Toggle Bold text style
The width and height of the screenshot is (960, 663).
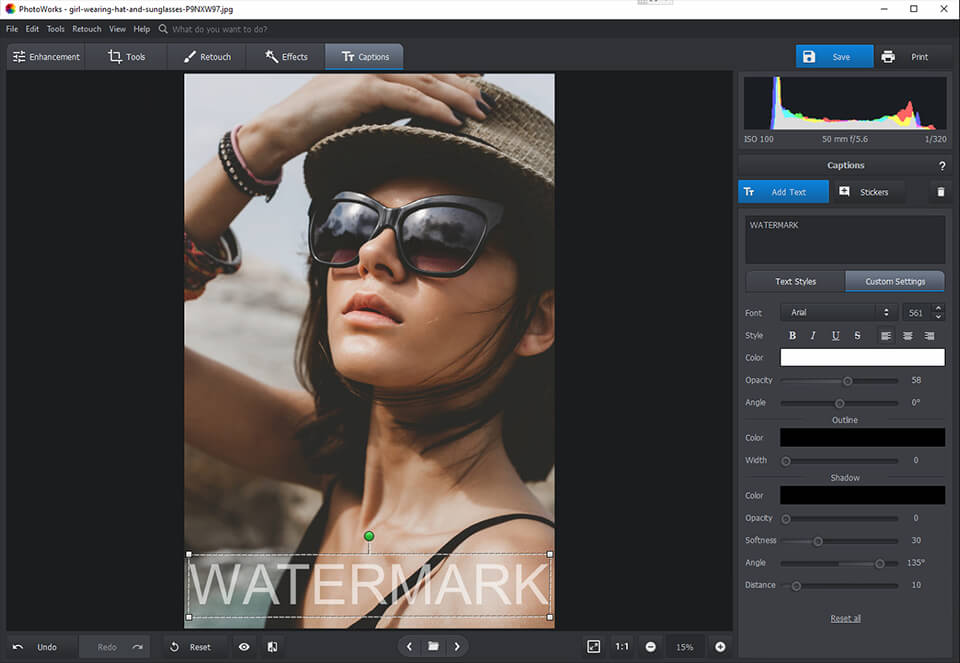(792, 336)
